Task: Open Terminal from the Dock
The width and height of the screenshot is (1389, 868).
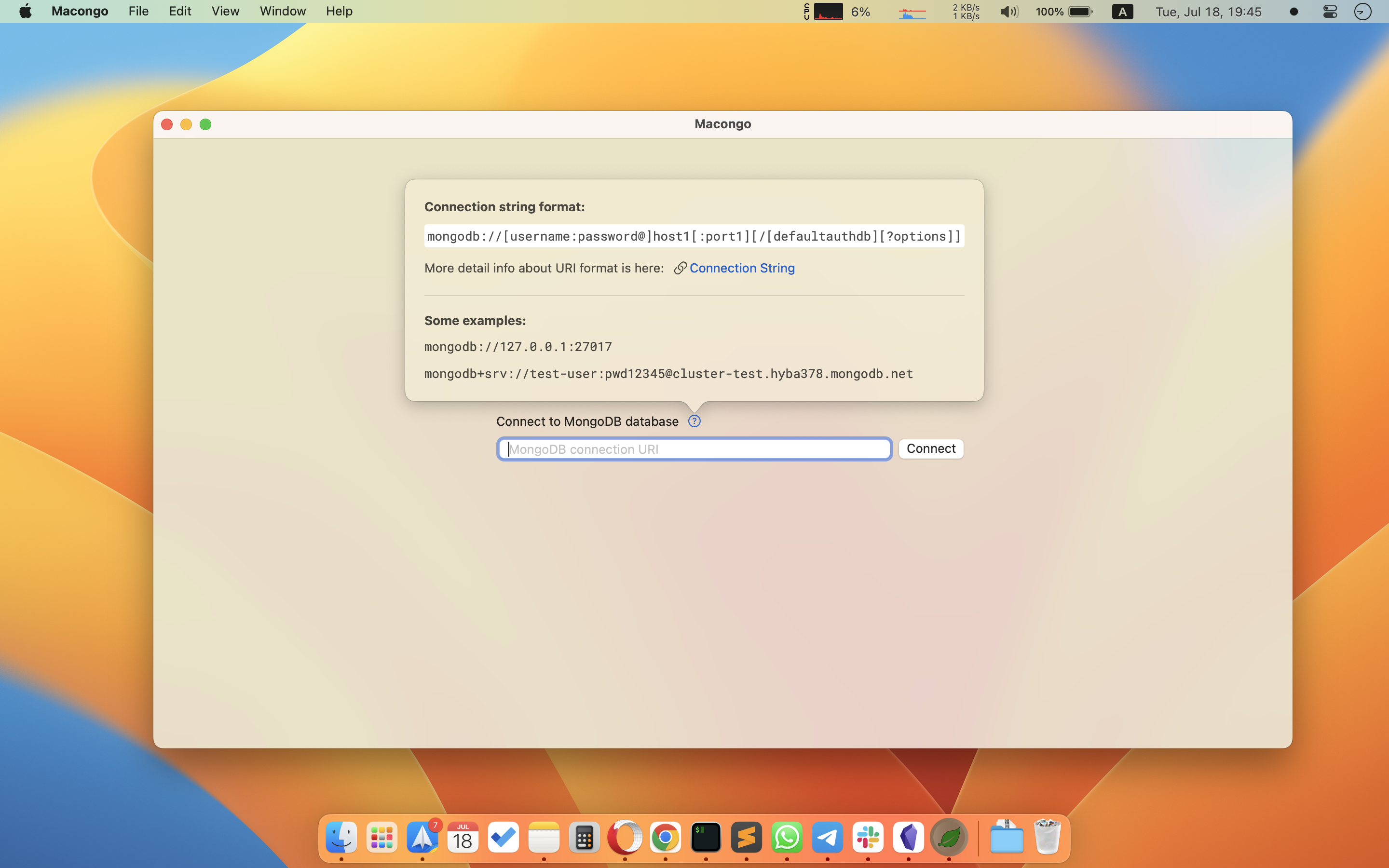Action: pyautogui.click(x=706, y=838)
